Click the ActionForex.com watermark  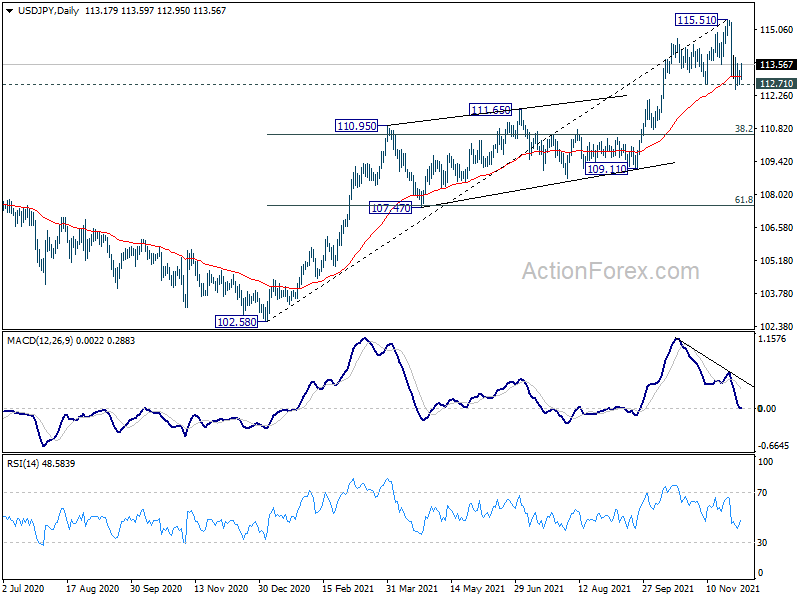(610, 271)
